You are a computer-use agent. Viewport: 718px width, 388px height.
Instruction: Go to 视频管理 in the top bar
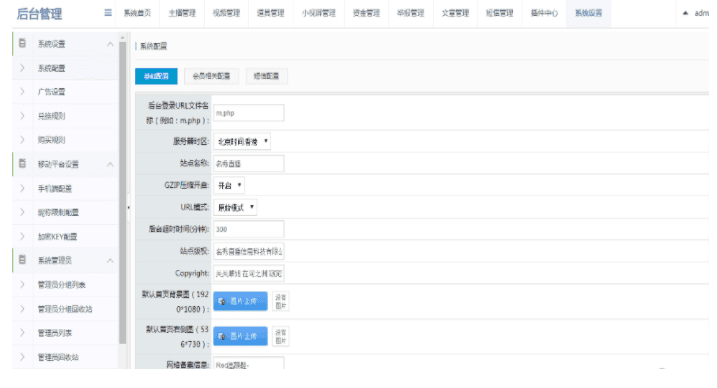click(x=226, y=13)
